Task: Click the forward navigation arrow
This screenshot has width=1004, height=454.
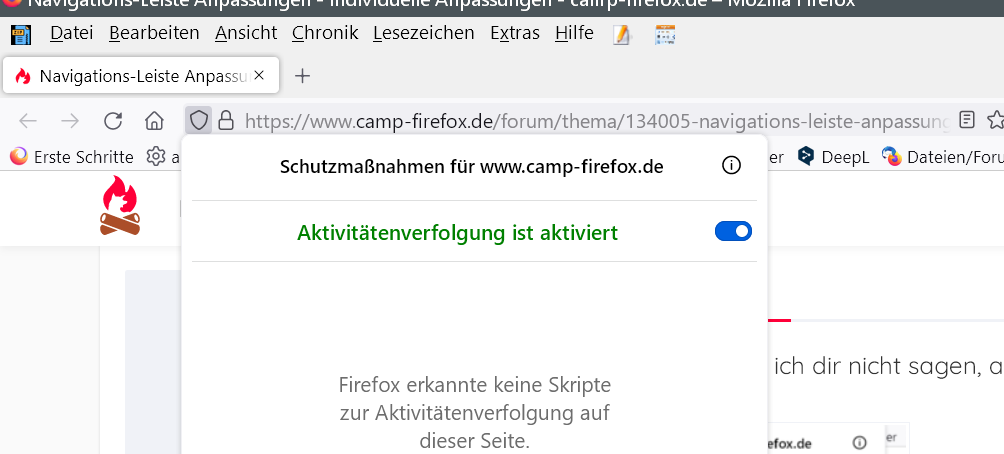Action: [70, 121]
